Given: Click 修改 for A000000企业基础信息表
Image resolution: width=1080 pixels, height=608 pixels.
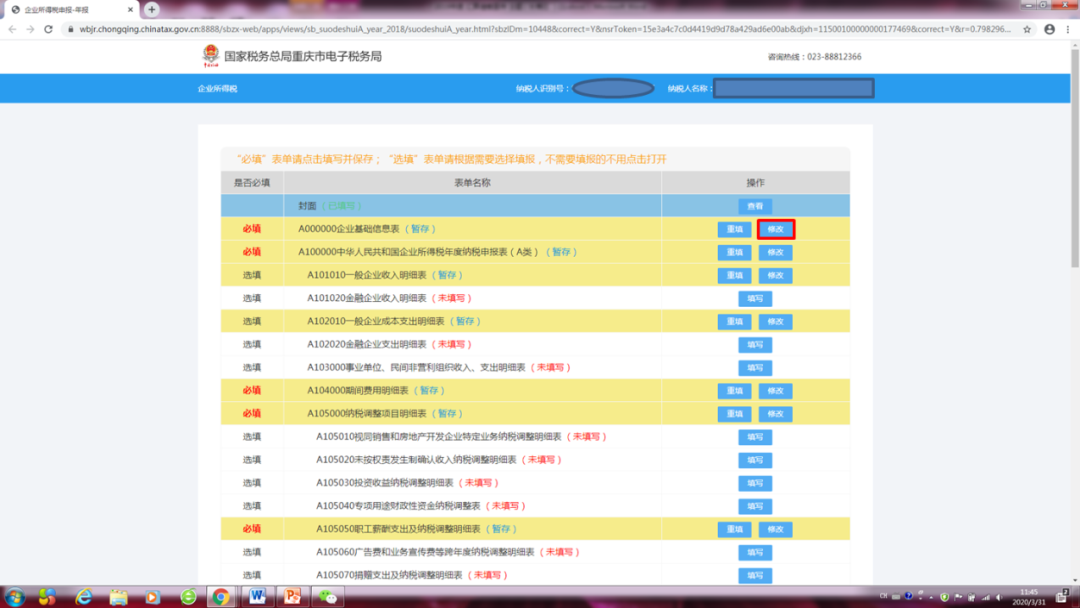Looking at the screenshot, I should [x=776, y=229].
